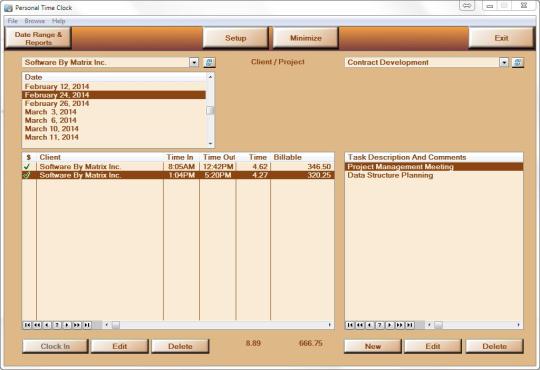Click the 8:05AM Time In cell
The height and width of the screenshot is (370, 540).
click(181, 167)
